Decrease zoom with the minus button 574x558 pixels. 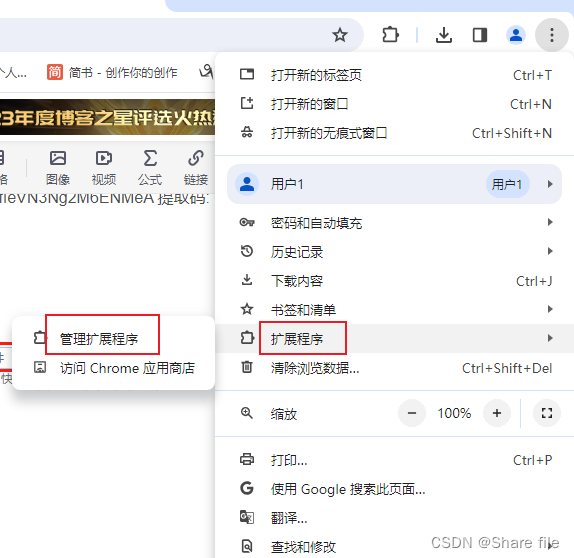tap(412, 413)
